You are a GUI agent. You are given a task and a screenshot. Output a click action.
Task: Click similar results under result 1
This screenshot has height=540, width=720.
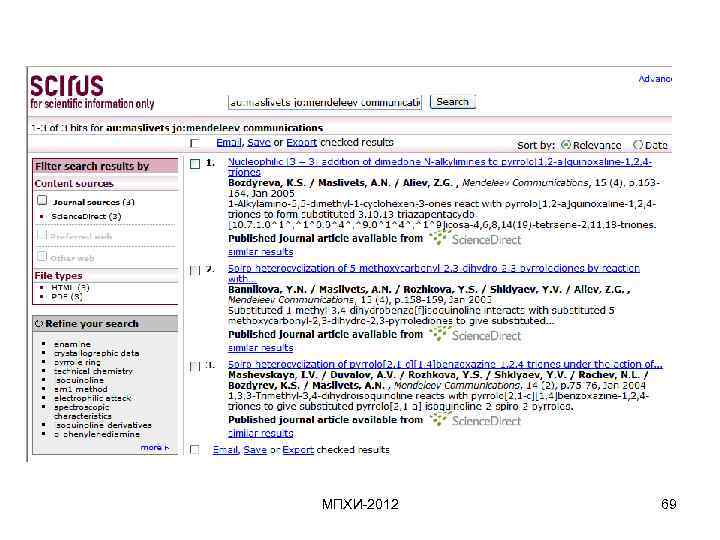click(x=260, y=252)
